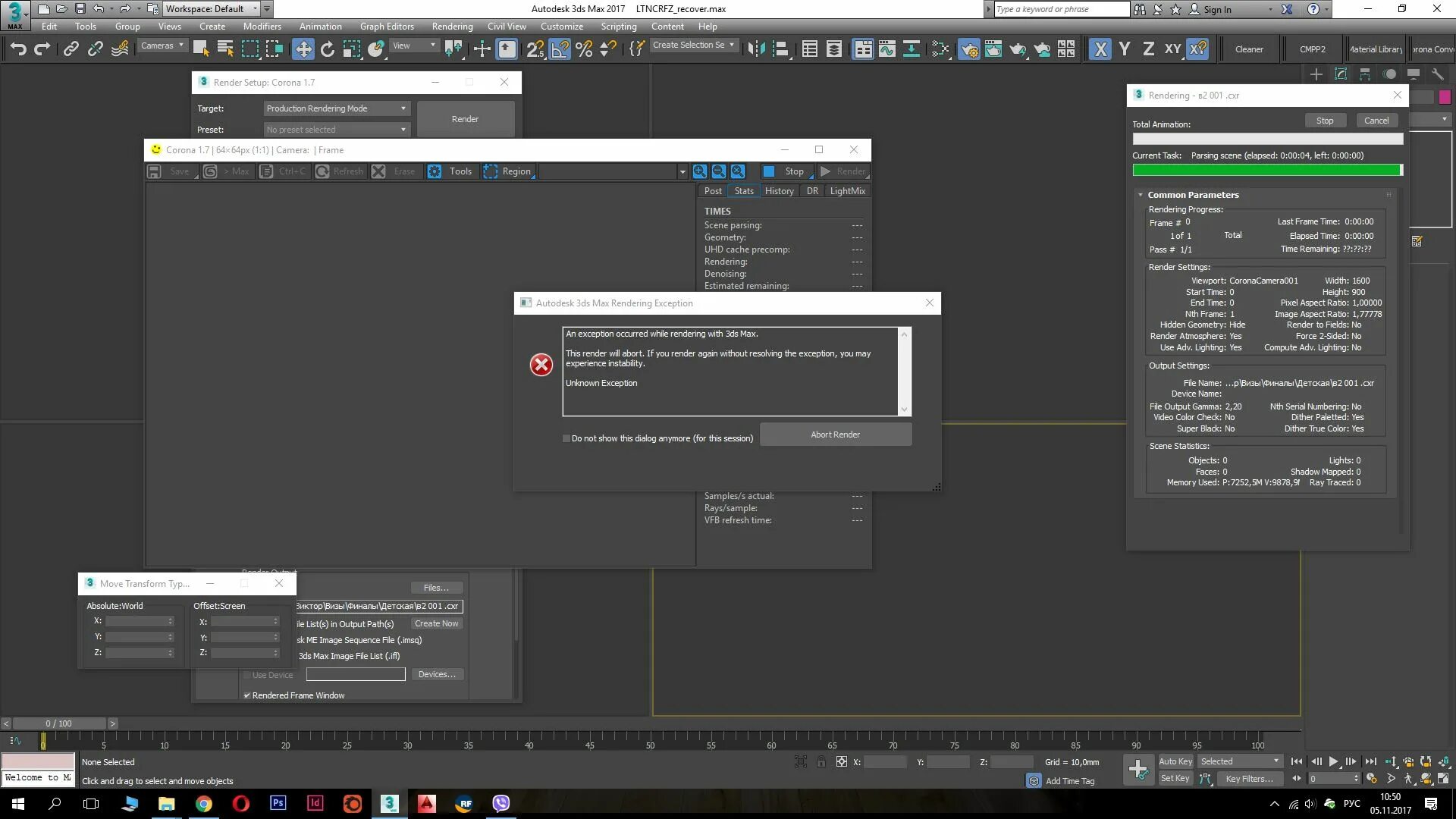Toggle Use Device checkbox in output
Image resolution: width=1456 pixels, height=819 pixels.
247,673
